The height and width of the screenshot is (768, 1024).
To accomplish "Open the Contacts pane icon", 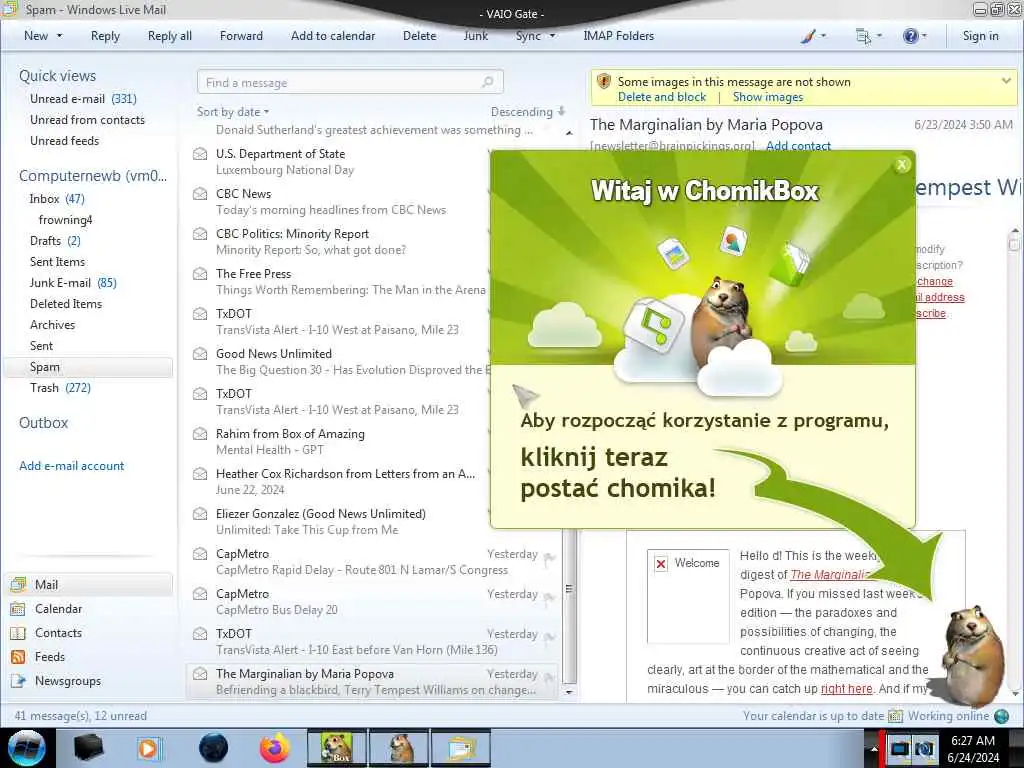I will (x=18, y=633).
